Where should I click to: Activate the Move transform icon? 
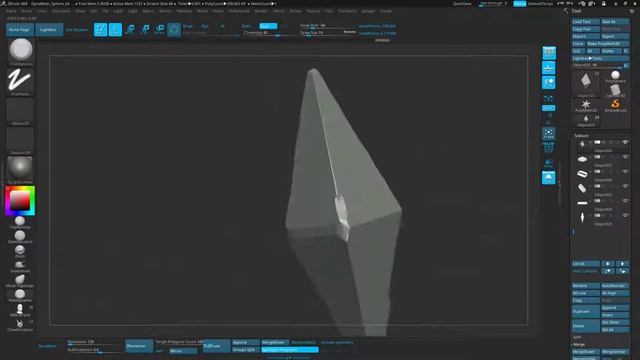pos(130,29)
